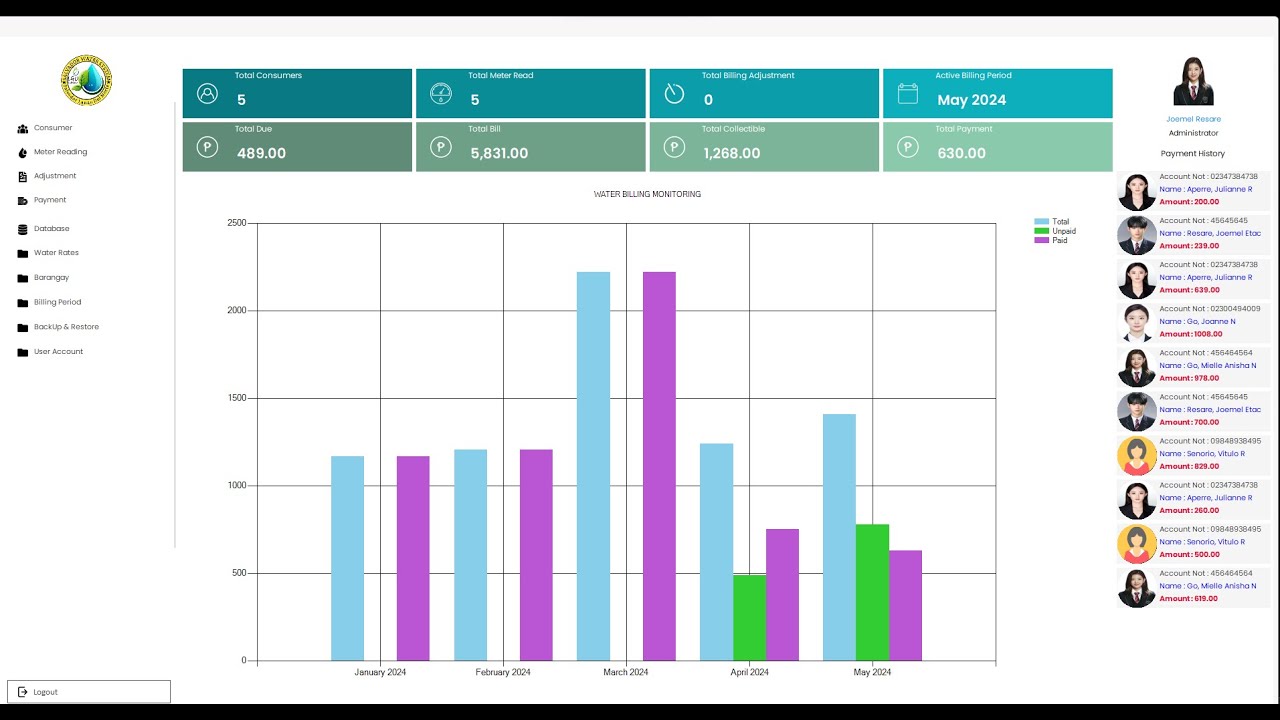Go to the Water Rates page
The width and height of the screenshot is (1280, 720).
click(56, 253)
